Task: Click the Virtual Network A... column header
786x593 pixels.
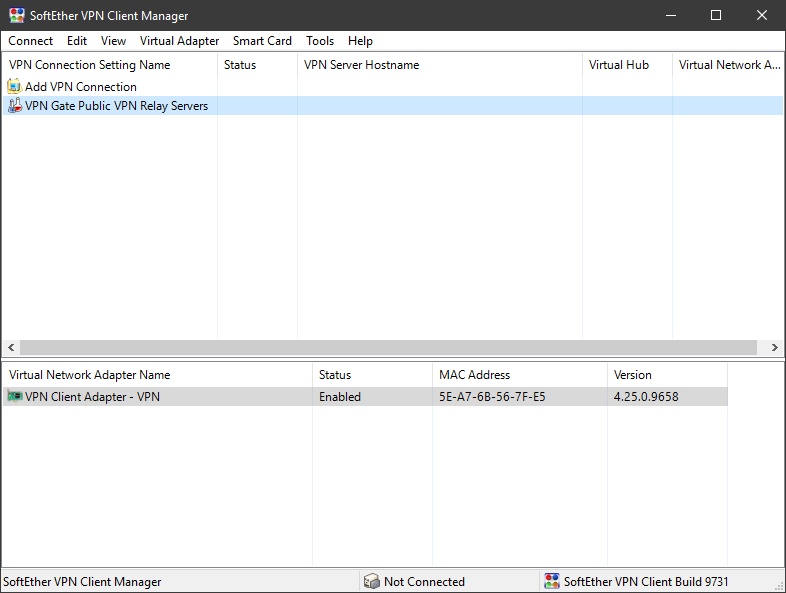Action: click(x=728, y=65)
